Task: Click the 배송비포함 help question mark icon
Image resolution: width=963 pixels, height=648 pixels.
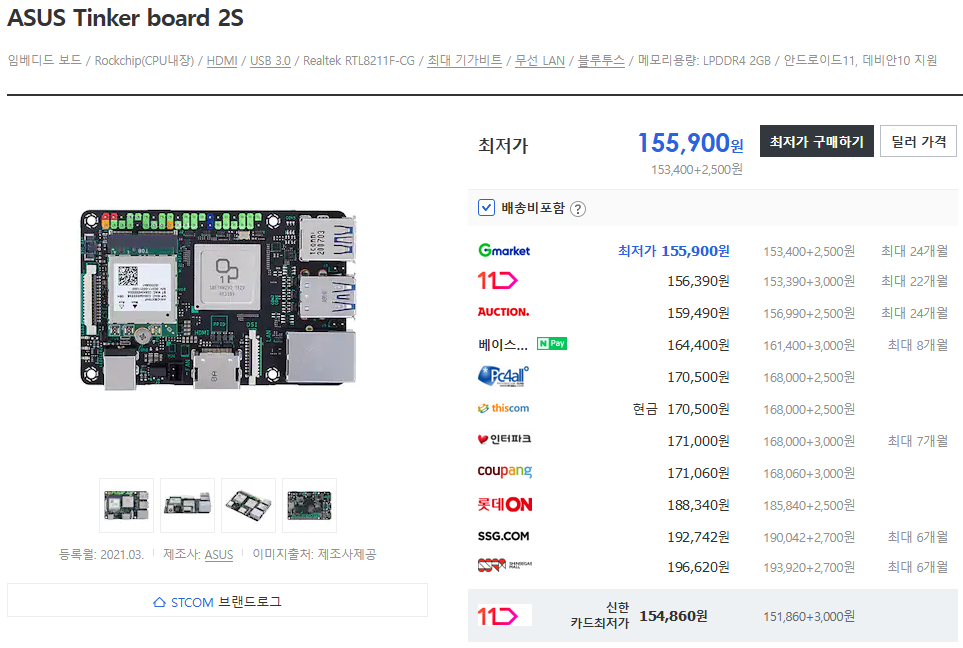Action: point(578,209)
